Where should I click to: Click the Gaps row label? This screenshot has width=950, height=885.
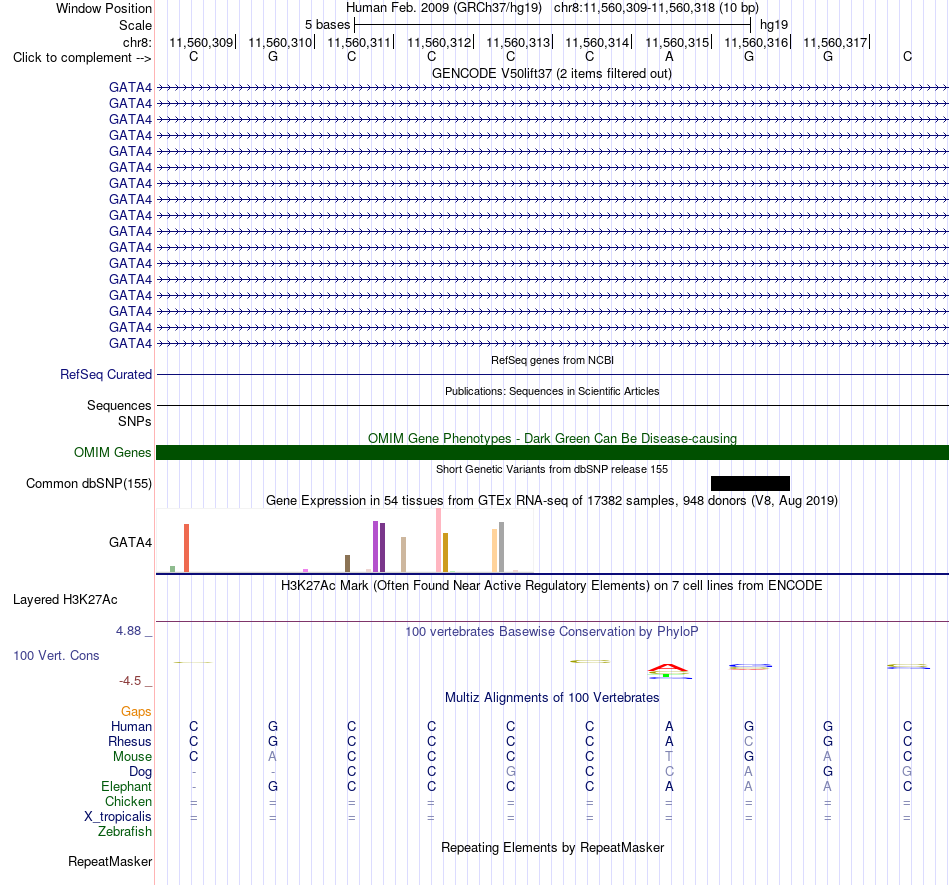(x=136, y=711)
